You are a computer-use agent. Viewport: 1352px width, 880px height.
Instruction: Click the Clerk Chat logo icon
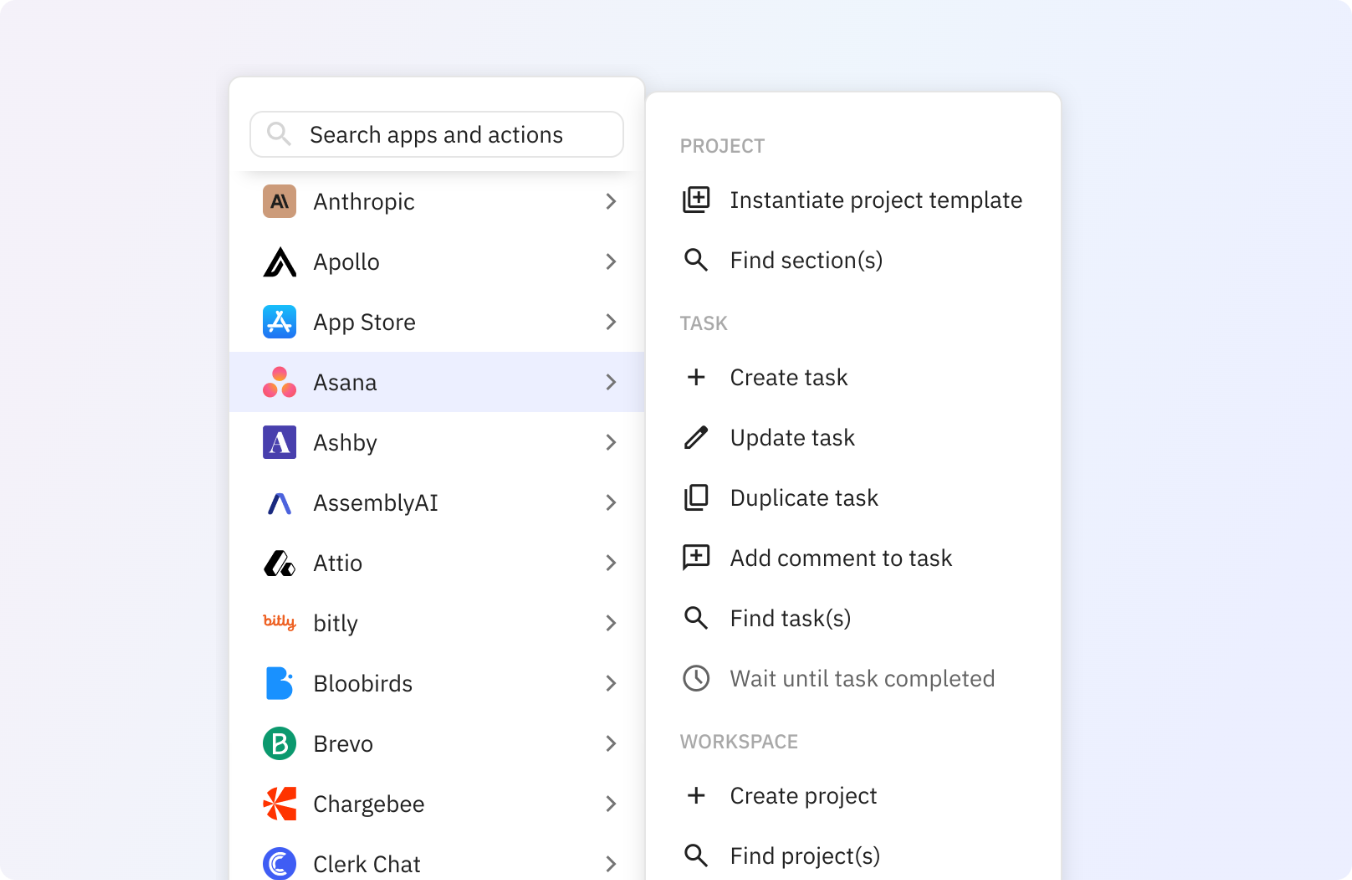point(279,864)
